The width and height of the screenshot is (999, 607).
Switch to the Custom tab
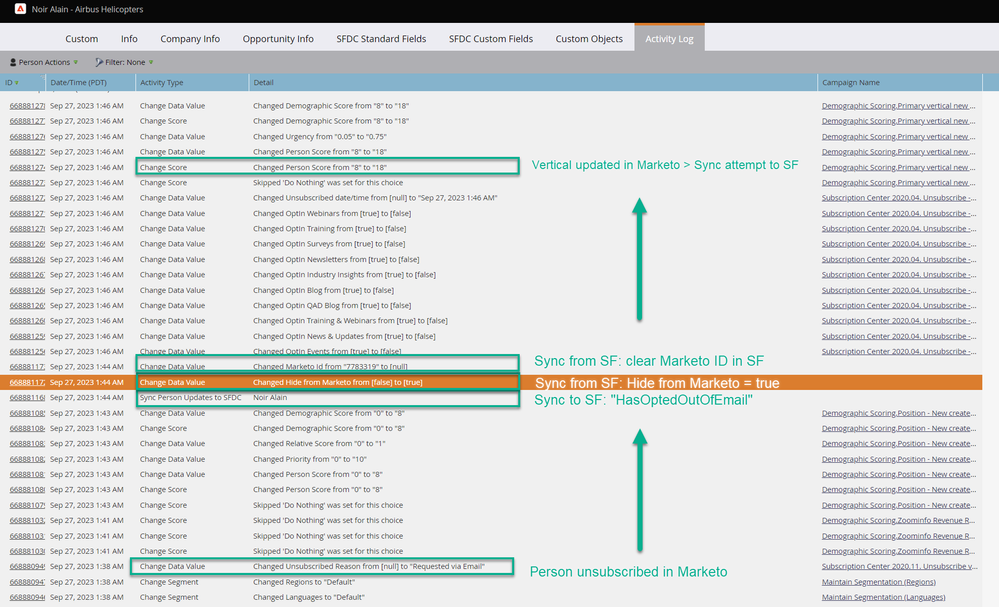(82, 39)
